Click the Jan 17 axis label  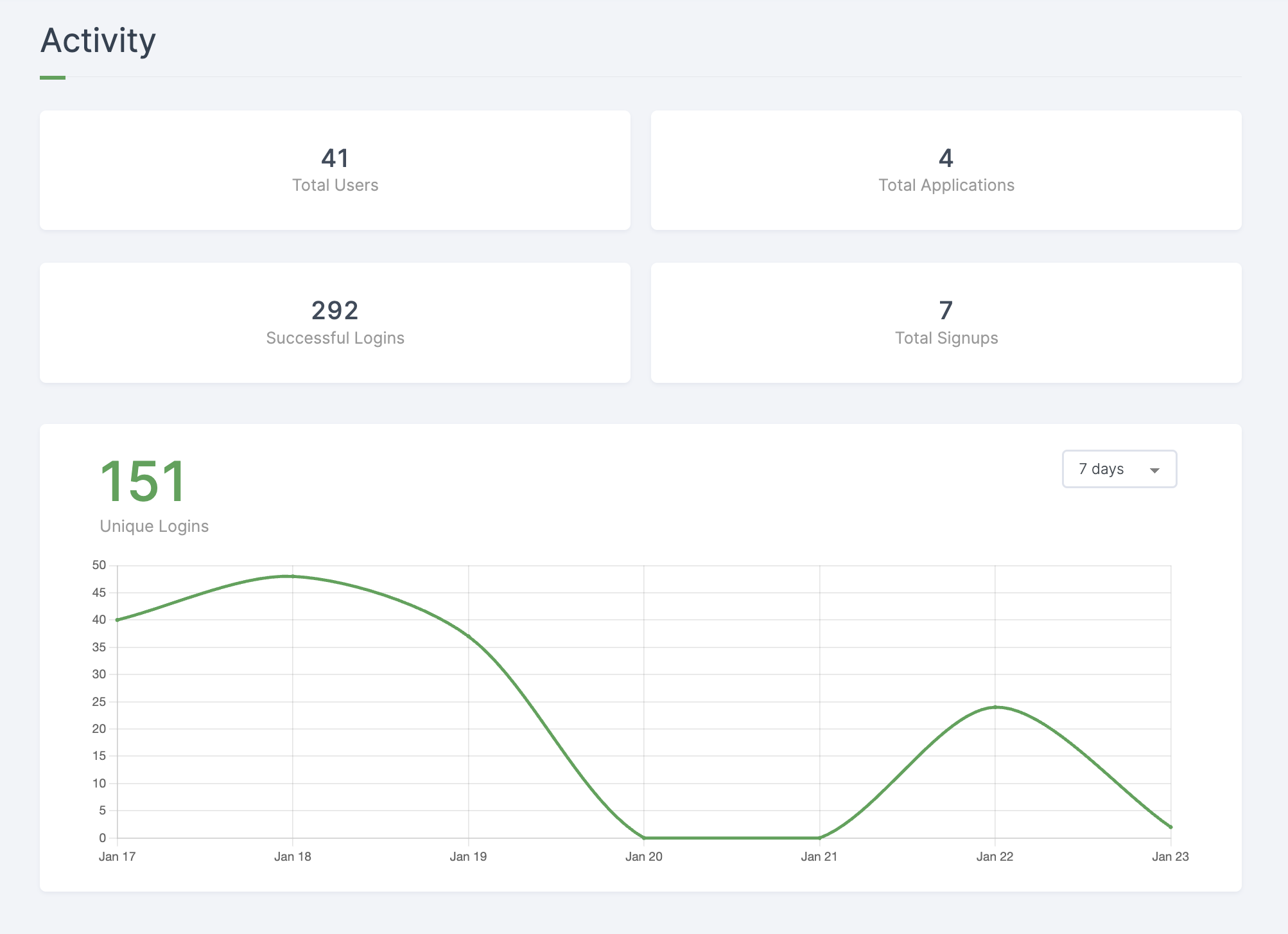coord(117,856)
